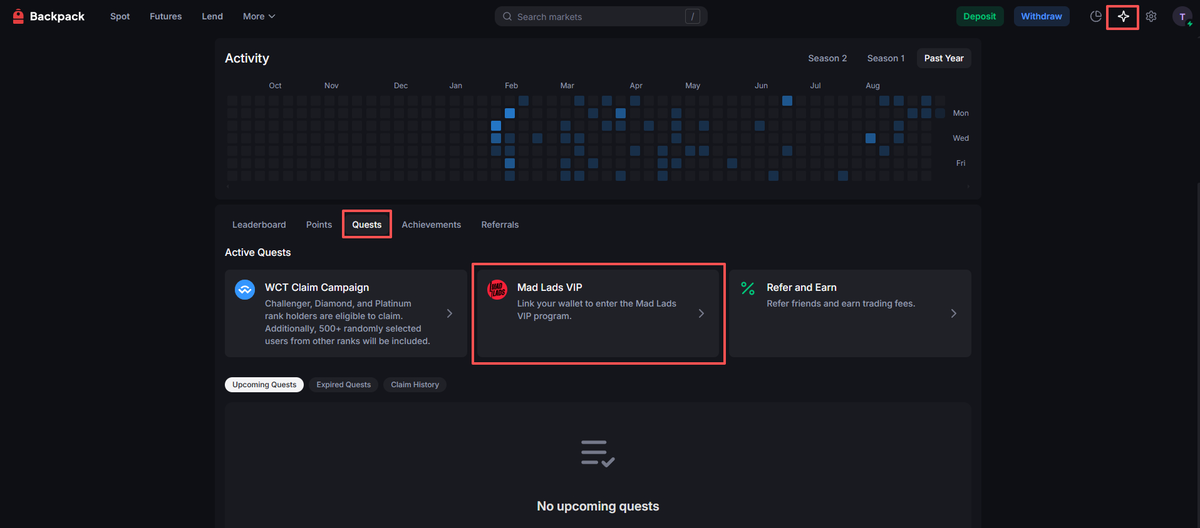Click the WCT Claim Campaign icon
This screenshot has width=1200, height=528.
pos(245,290)
